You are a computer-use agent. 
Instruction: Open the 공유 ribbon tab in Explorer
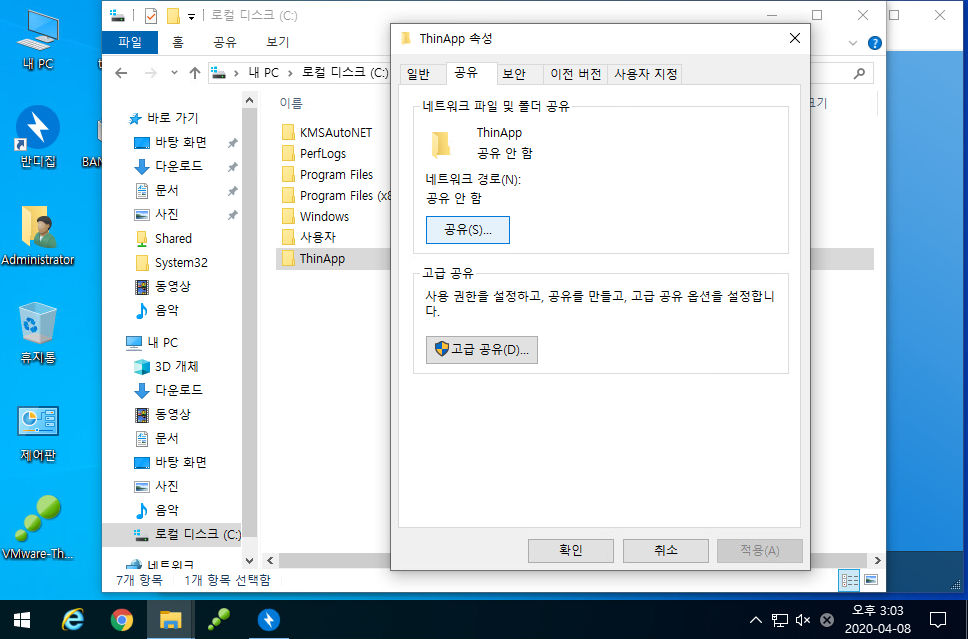click(x=225, y=42)
